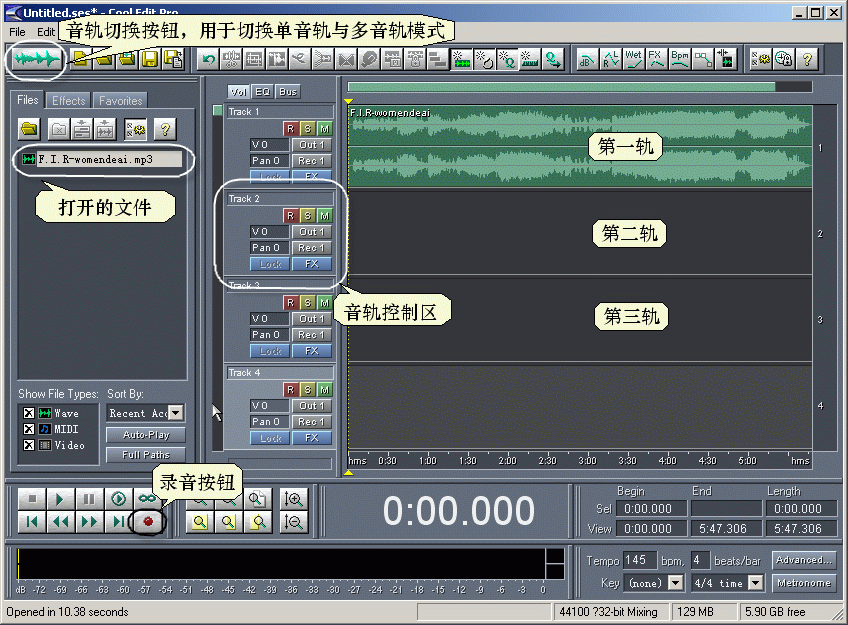Click the Zoom Out Full magnifier with page icon

(x=257, y=499)
